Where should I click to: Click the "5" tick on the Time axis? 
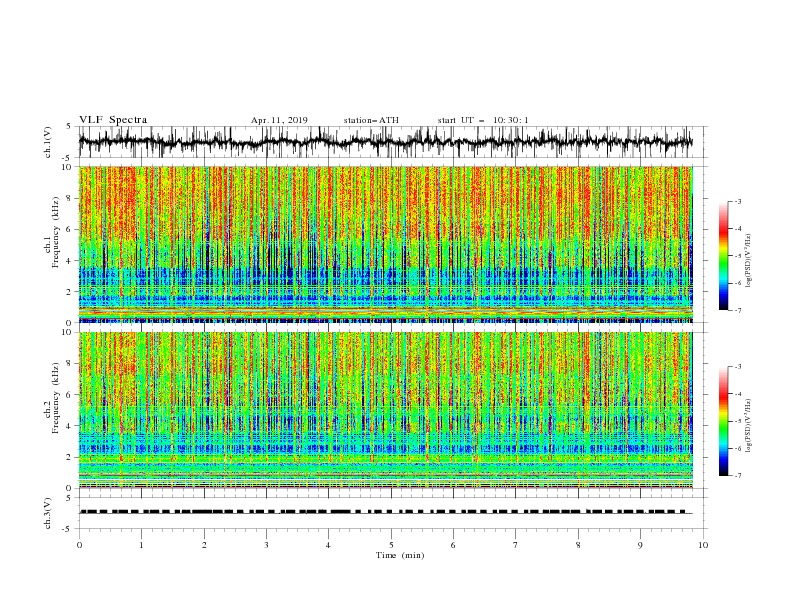391,545
